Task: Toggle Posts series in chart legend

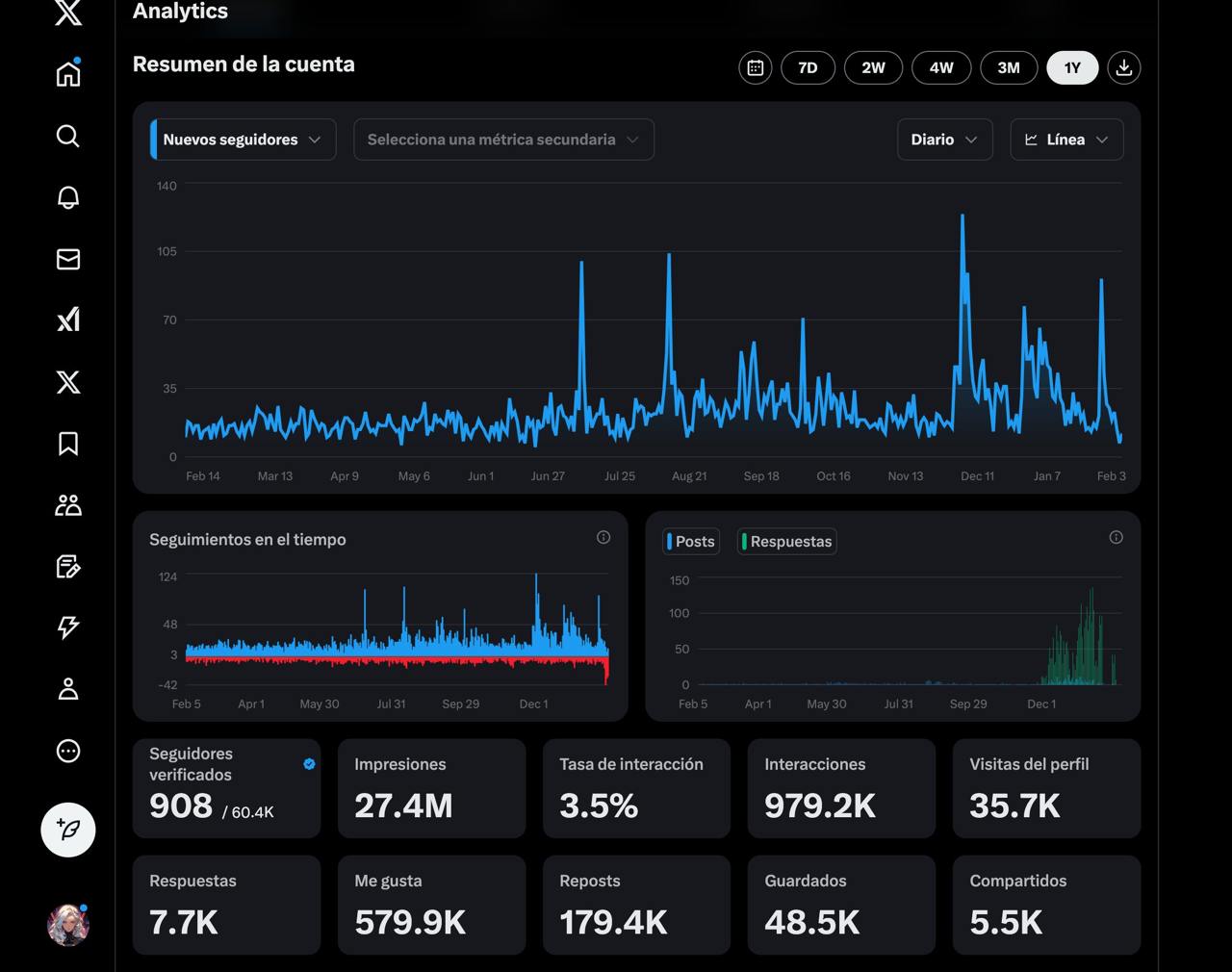Action: pyautogui.click(x=691, y=542)
